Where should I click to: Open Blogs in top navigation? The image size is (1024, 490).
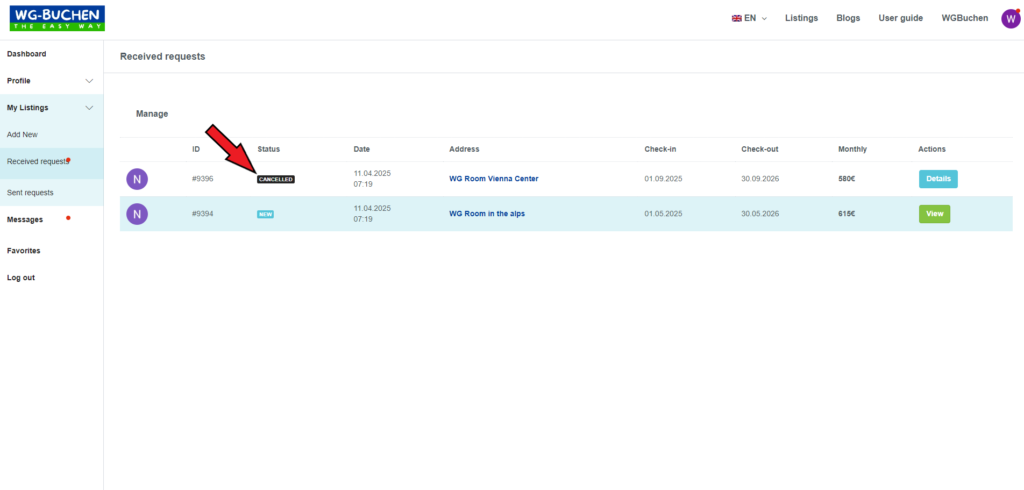(848, 18)
